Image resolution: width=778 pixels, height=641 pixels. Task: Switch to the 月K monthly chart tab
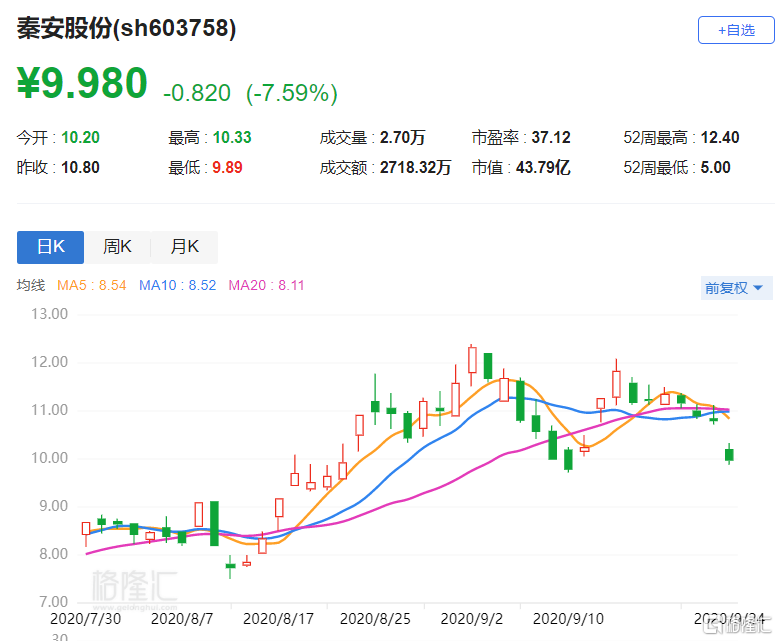pyautogui.click(x=184, y=247)
